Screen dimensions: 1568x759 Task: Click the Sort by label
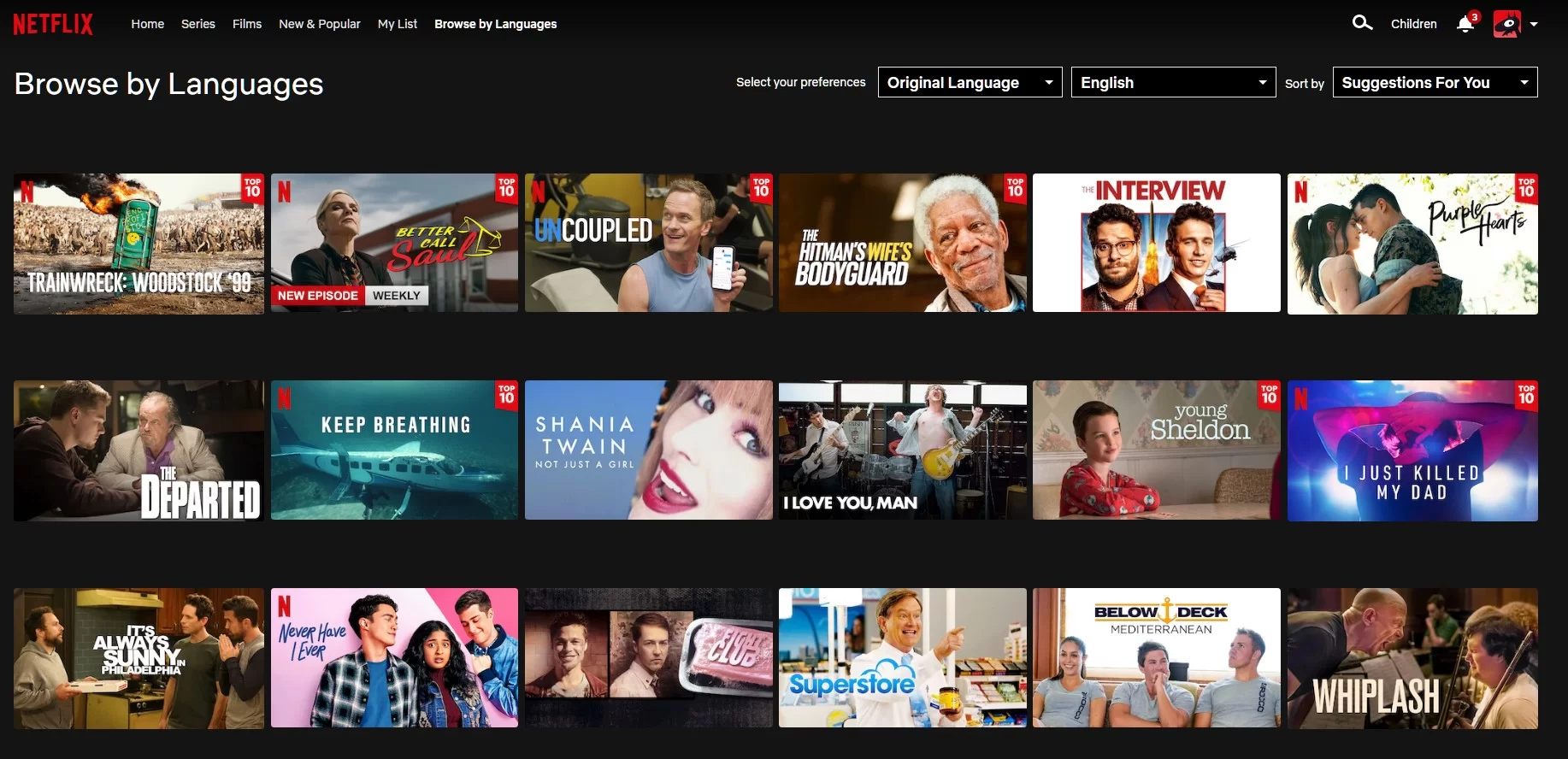click(x=1304, y=84)
